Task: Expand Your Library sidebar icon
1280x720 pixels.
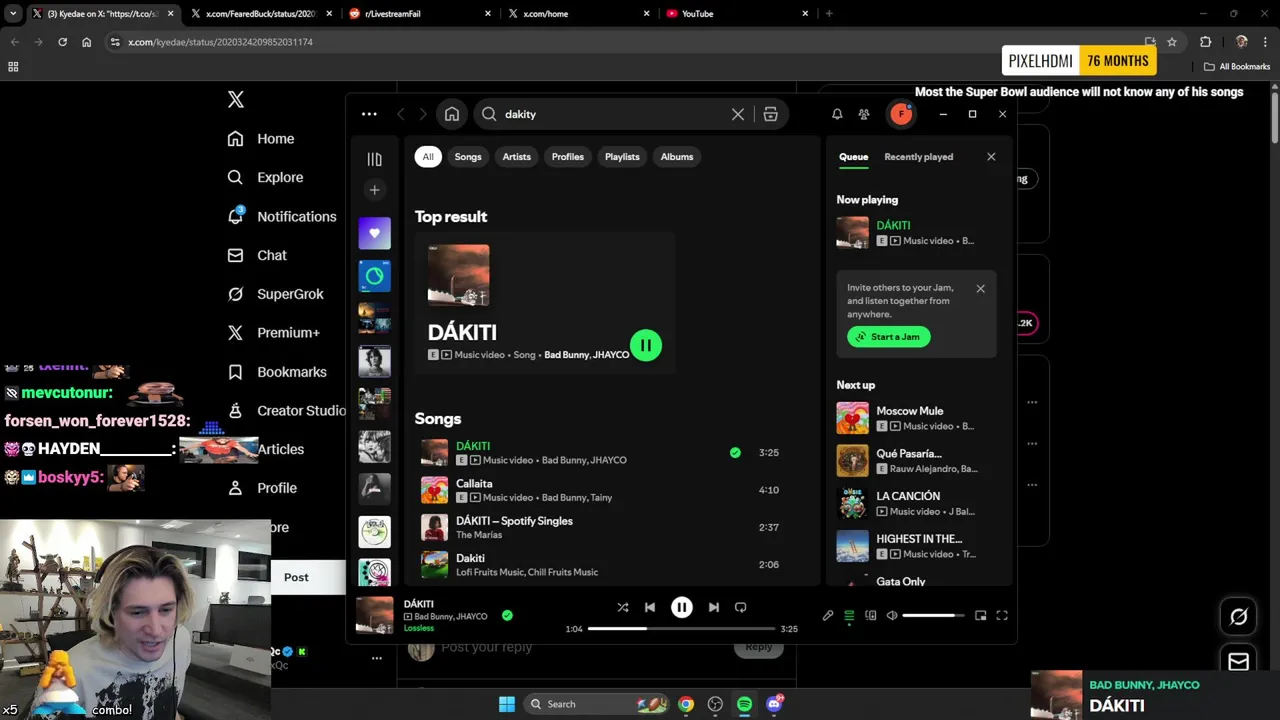Action: (x=374, y=159)
